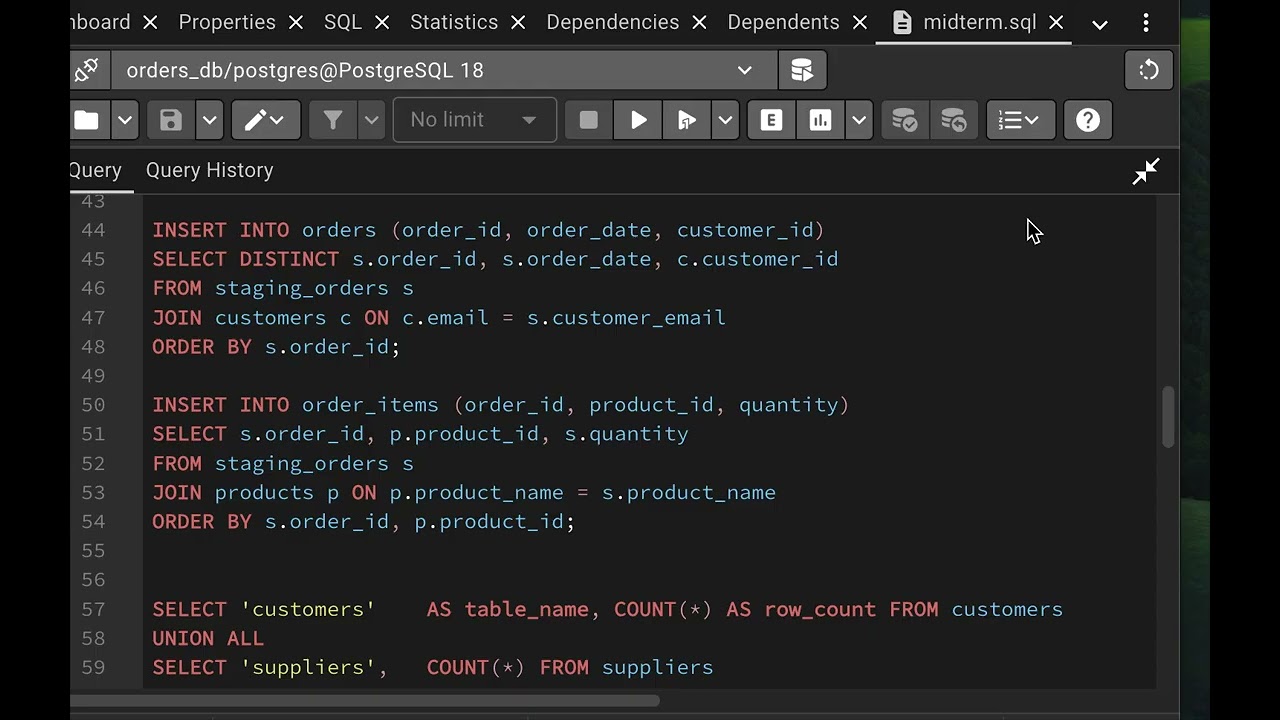Click the Commit transaction icon
Image resolution: width=1280 pixels, height=720 pixels.
904,120
